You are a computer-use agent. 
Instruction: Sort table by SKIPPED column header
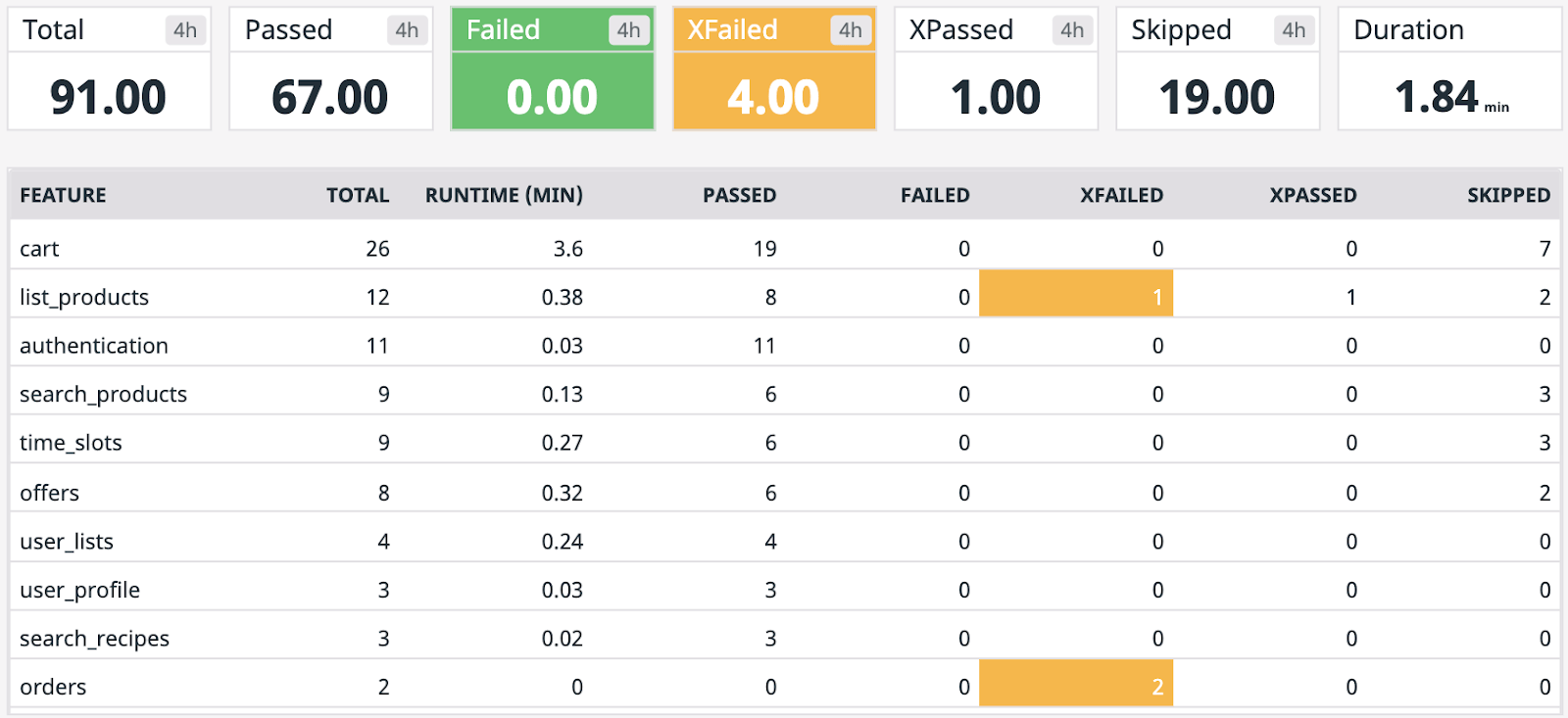coord(1508,195)
